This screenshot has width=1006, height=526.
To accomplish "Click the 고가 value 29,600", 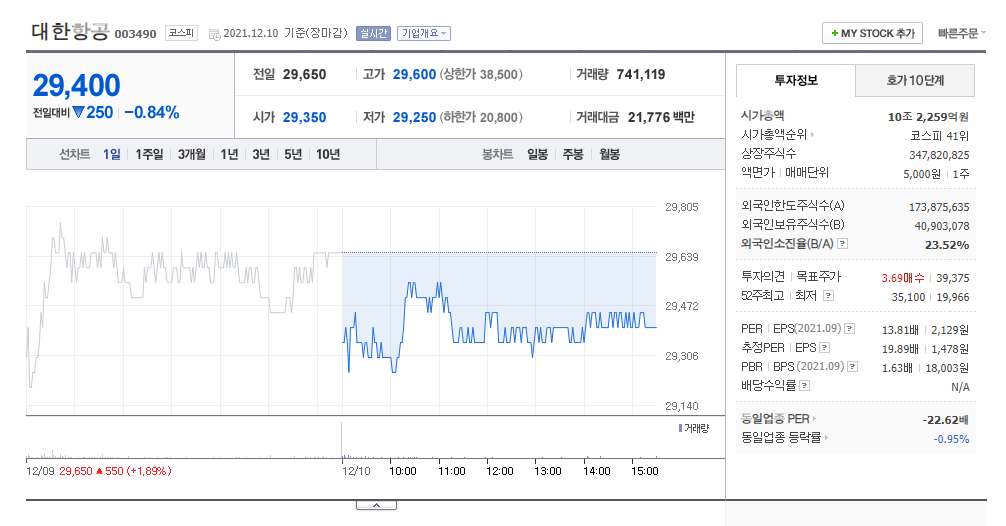I will (x=414, y=74).
